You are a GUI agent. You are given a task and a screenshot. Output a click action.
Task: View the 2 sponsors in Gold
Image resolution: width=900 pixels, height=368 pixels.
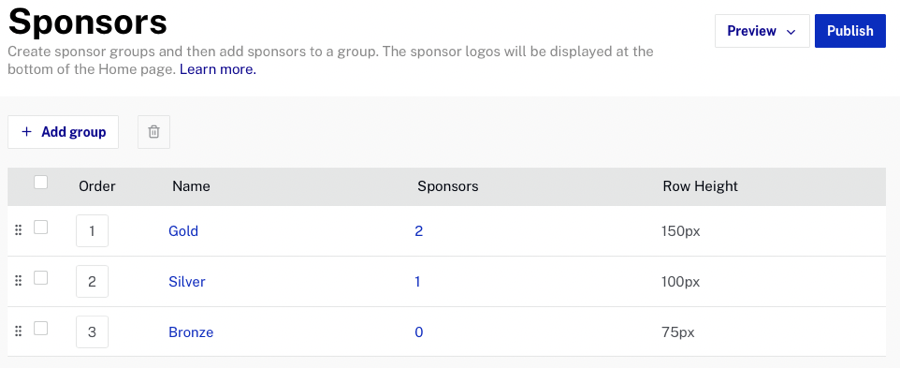418,231
